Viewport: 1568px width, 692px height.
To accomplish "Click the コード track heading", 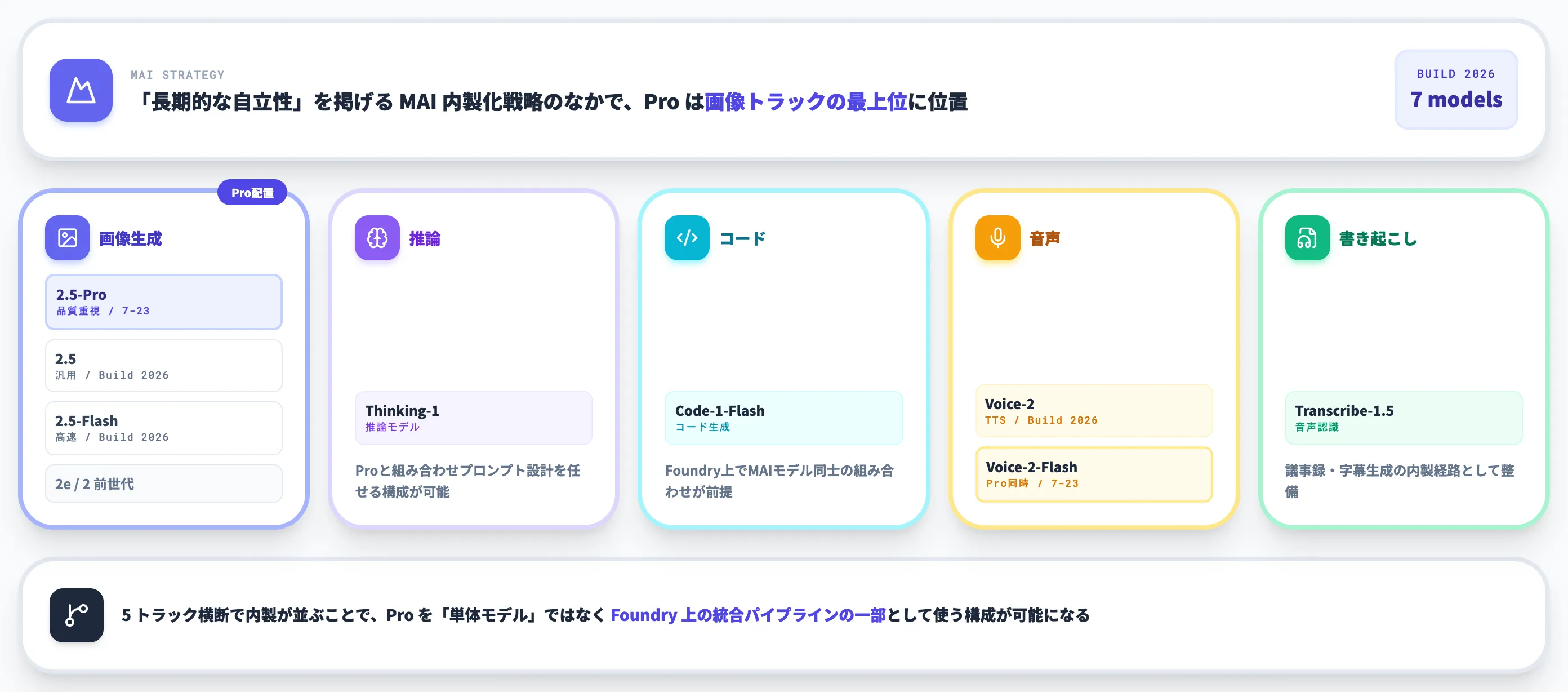I will [x=743, y=238].
